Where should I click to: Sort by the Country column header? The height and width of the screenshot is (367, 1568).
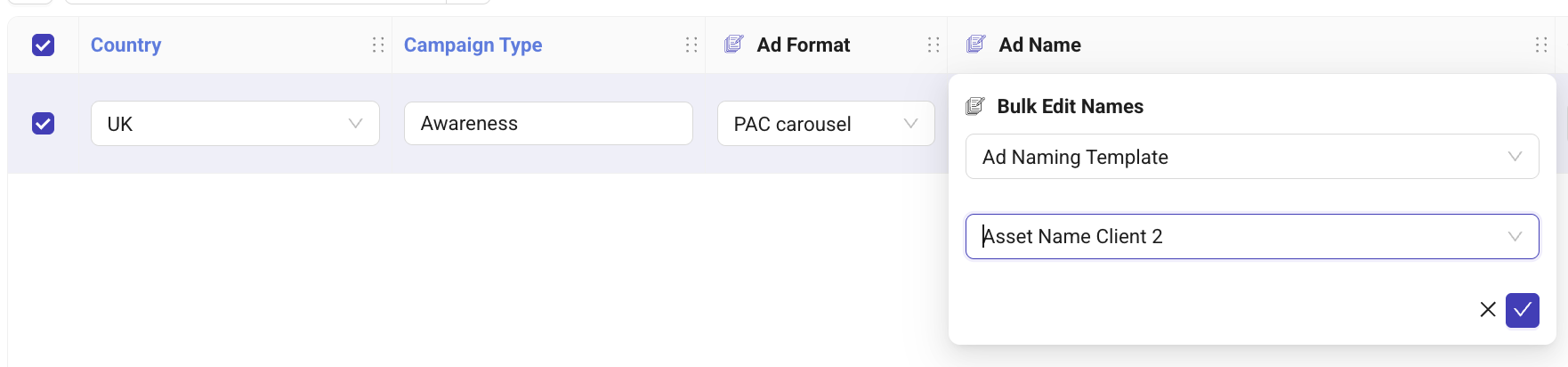(125, 45)
